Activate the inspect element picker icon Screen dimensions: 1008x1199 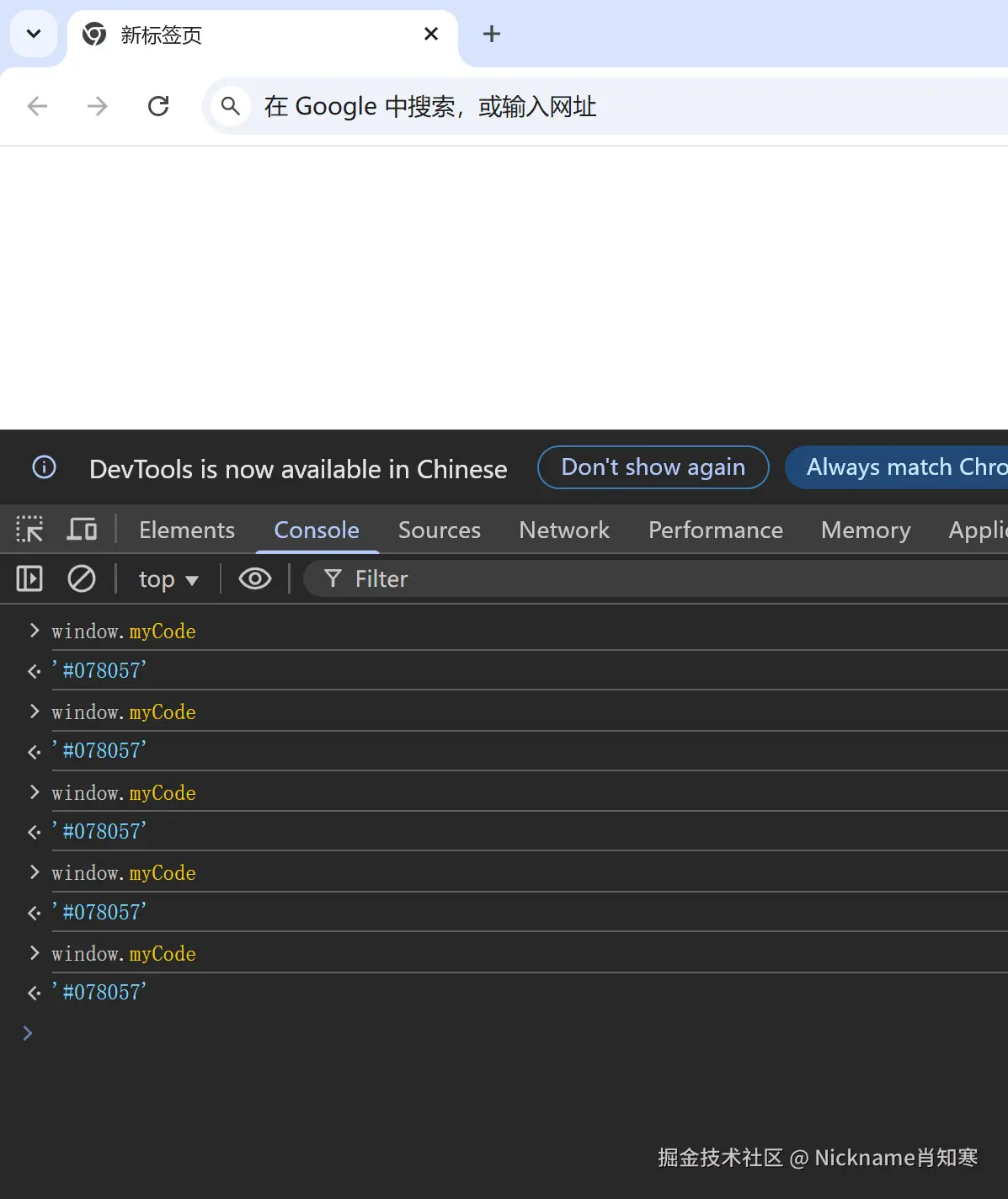tap(29, 530)
